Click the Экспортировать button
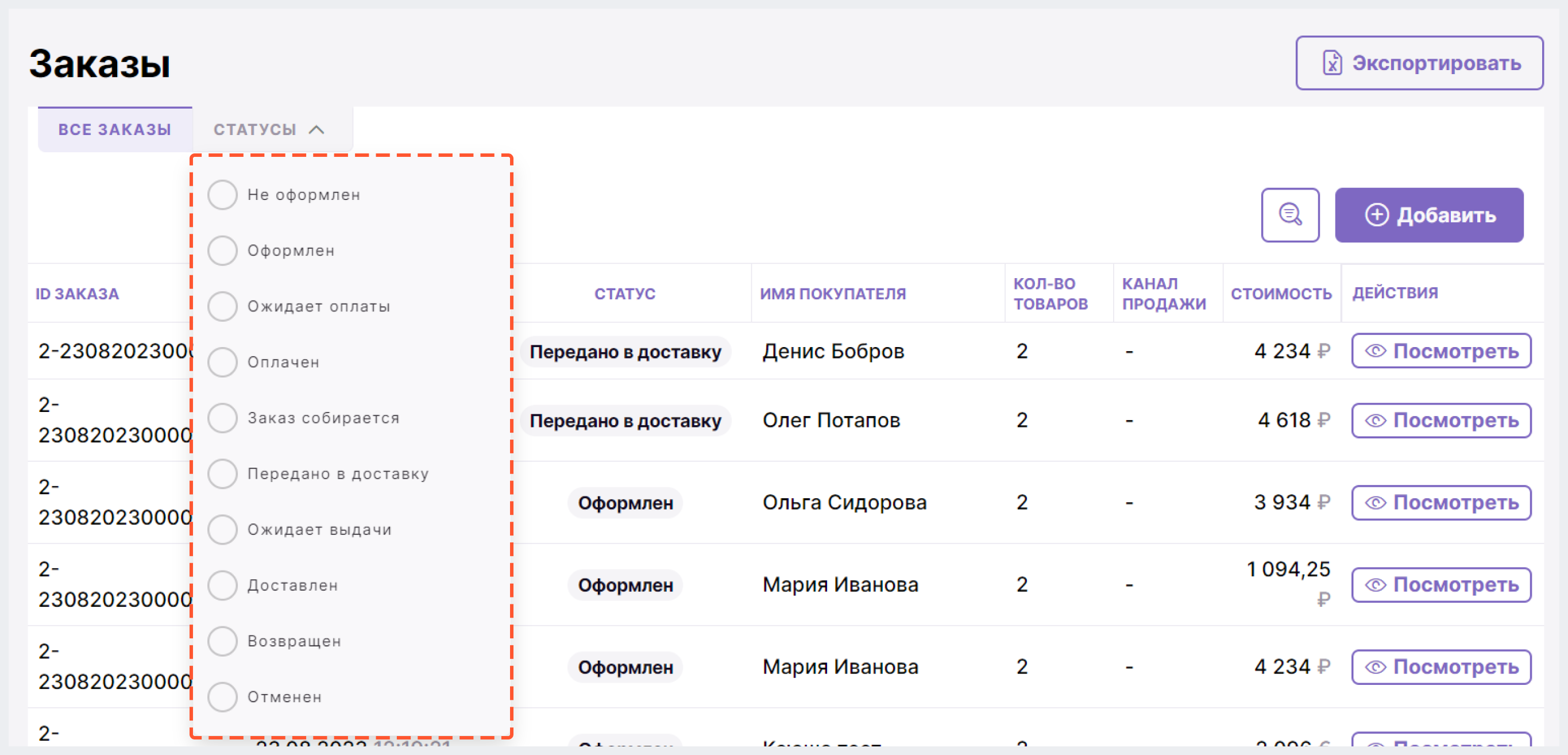Screen dimensions: 1568x755 (x=1419, y=63)
